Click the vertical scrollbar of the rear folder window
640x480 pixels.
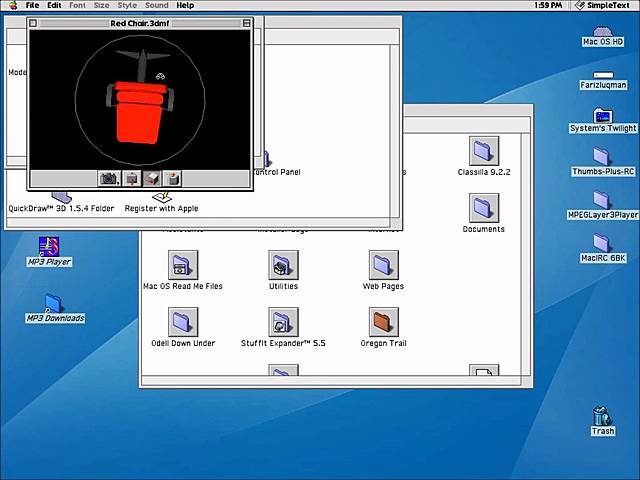tap(526, 255)
